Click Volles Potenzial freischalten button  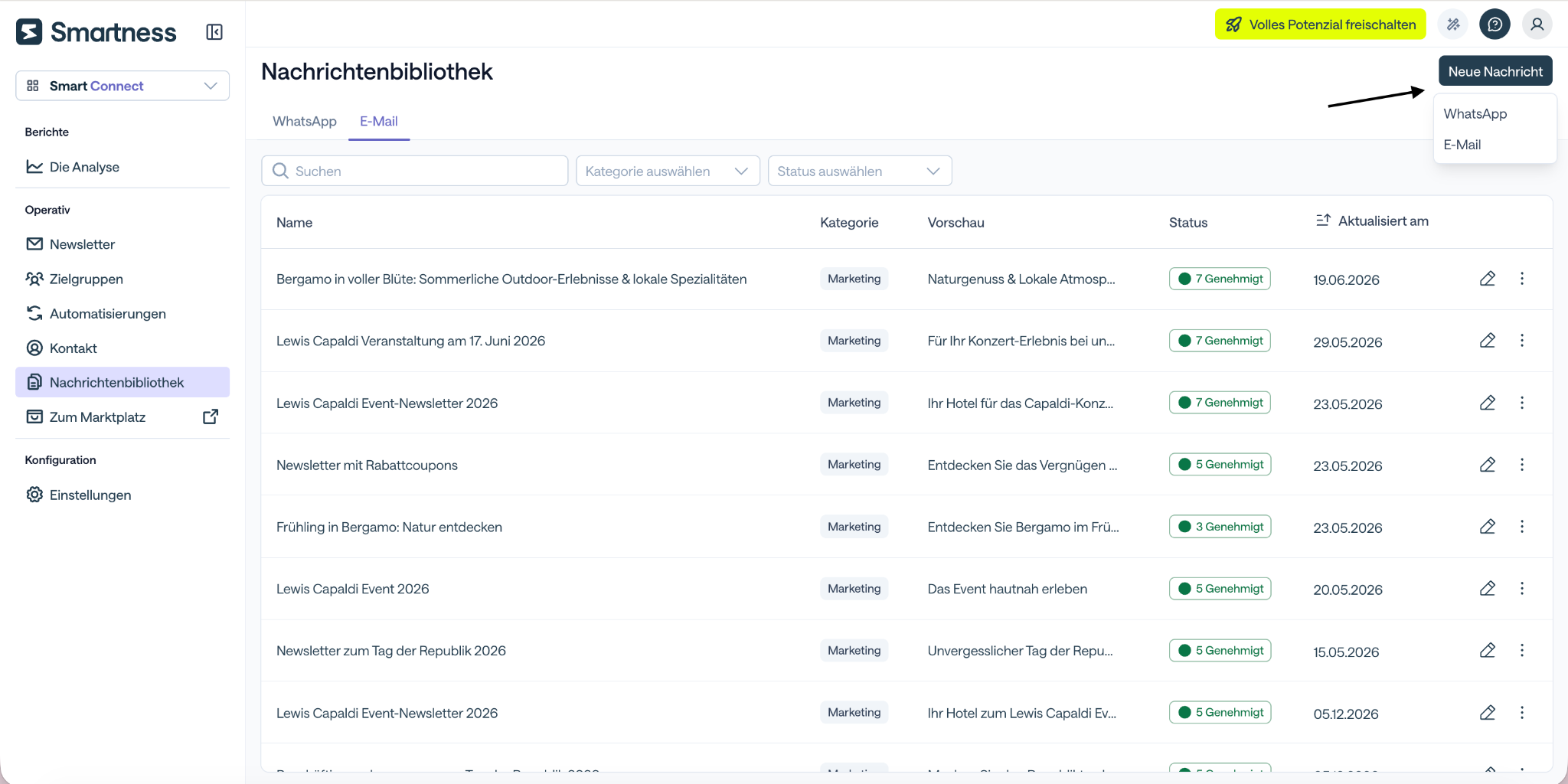[1321, 24]
